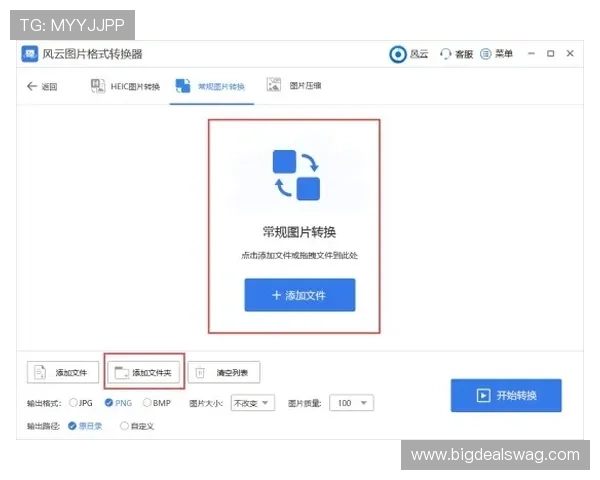Select the 常规图片转换 tab
The height and width of the screenshot is (480, 600).
pos(211,86)
